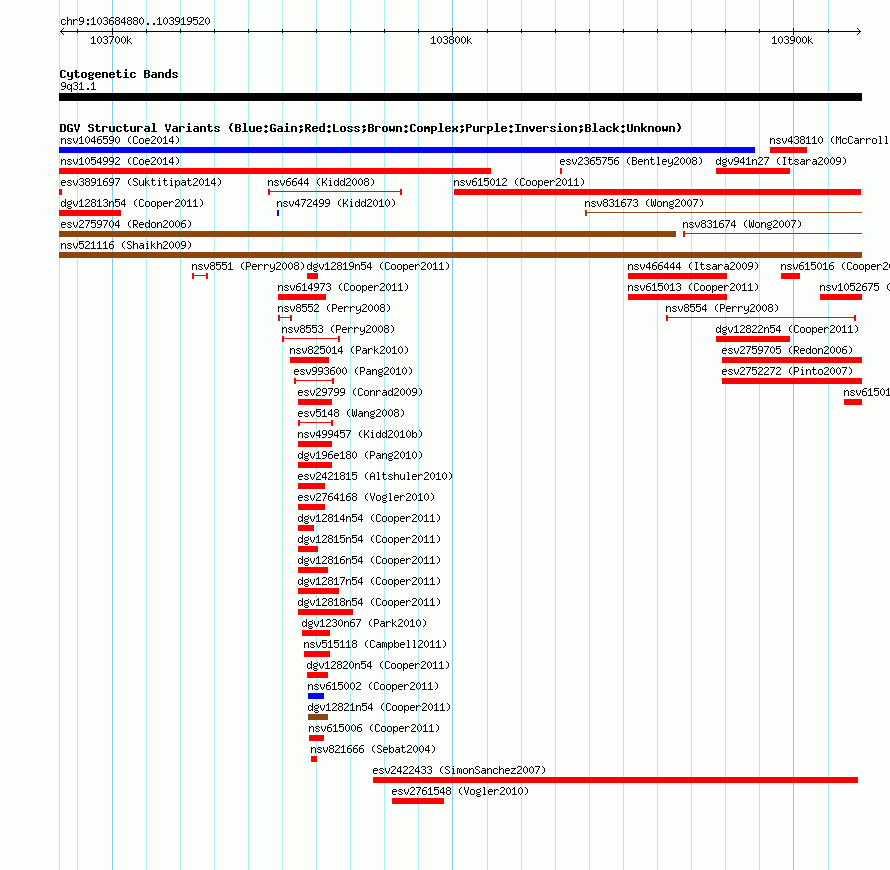Open esv993600 (Pang2010) variant
This screenshot has width=890, height=870.
click(x=353, y=371)
